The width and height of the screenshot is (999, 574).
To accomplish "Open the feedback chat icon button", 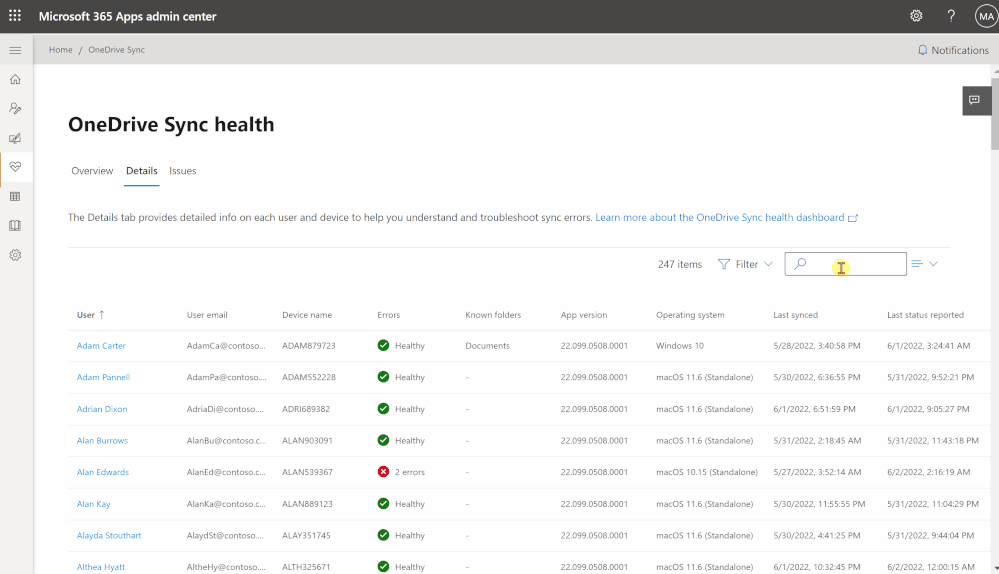I will point(976,100).
